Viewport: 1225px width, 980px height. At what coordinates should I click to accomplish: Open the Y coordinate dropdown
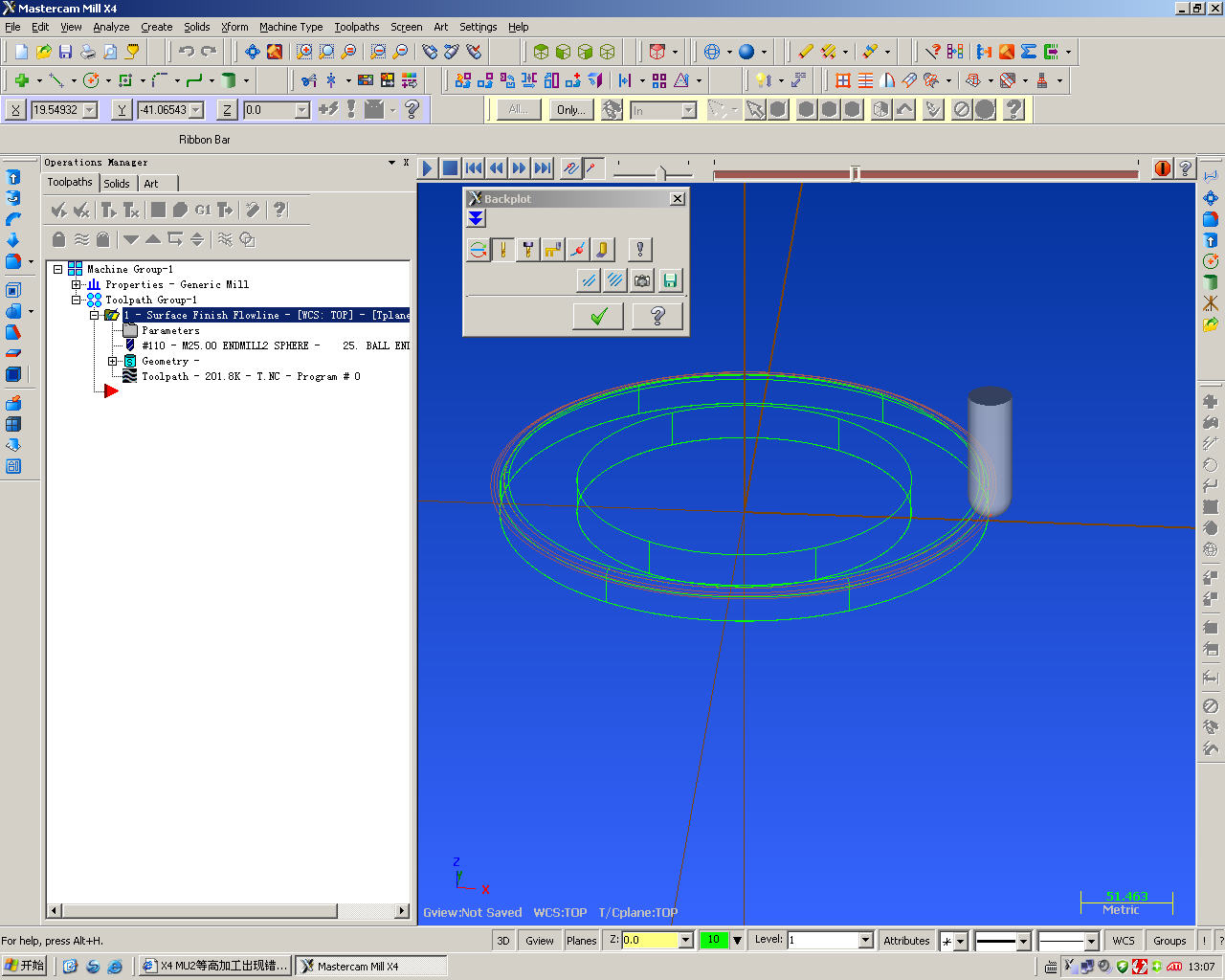click(x=196, y=110)
